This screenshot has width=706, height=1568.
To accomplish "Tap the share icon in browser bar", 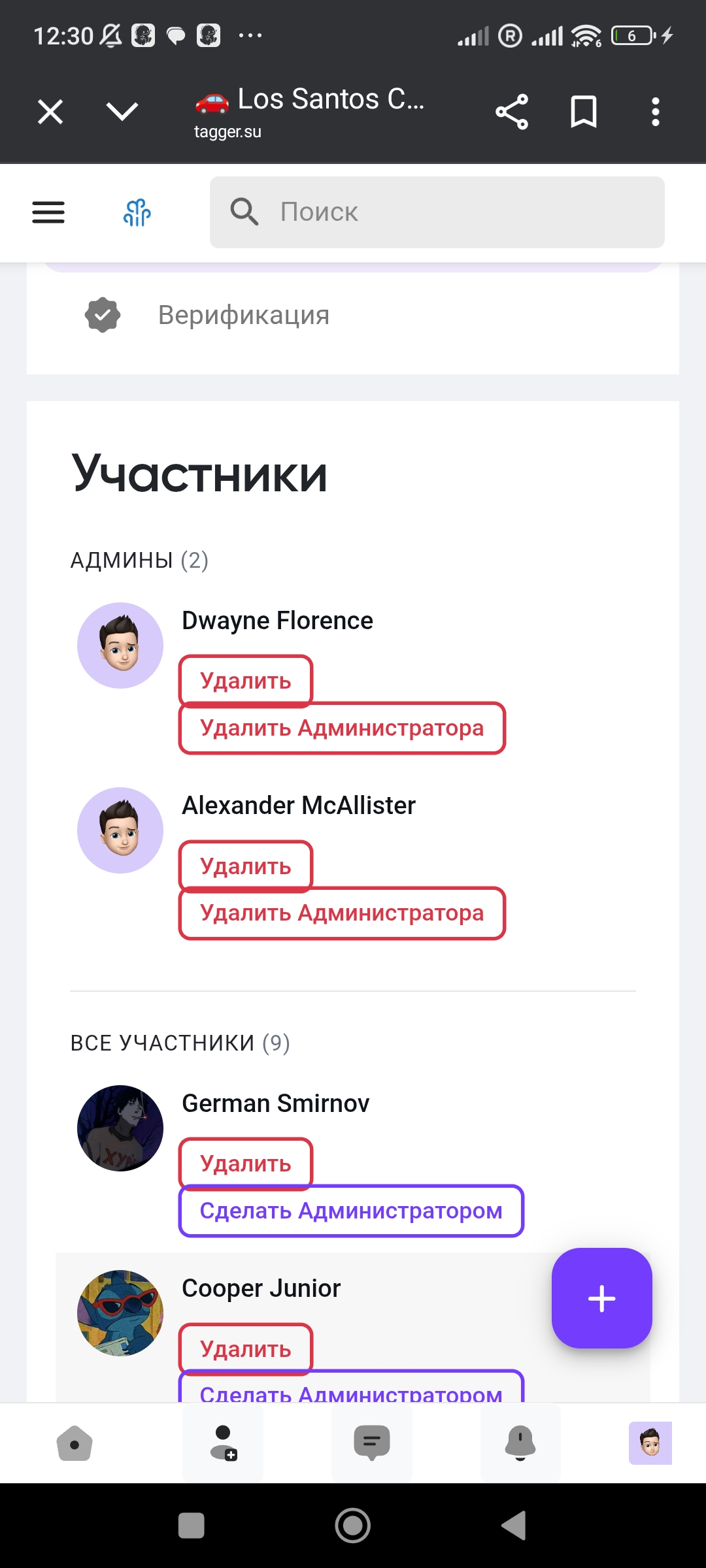I will pos(512,112).
